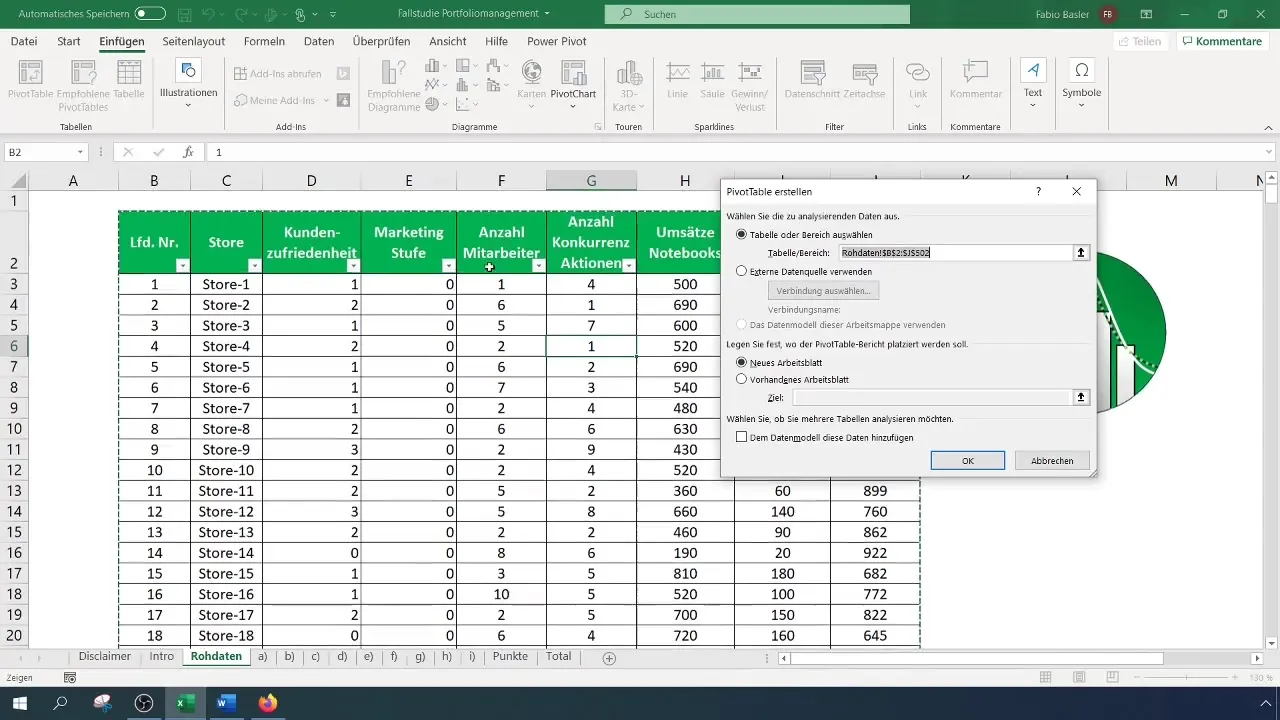Click Abbrechen in the dialog
Image resolution: width=1280 pixels, height=720 pixels.
click(1052, 460)
